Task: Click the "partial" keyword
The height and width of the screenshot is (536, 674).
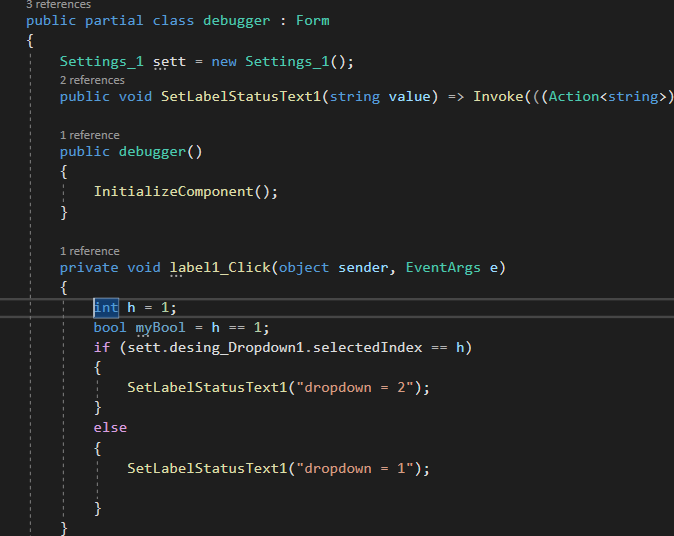Action: [x=114, y=21]
